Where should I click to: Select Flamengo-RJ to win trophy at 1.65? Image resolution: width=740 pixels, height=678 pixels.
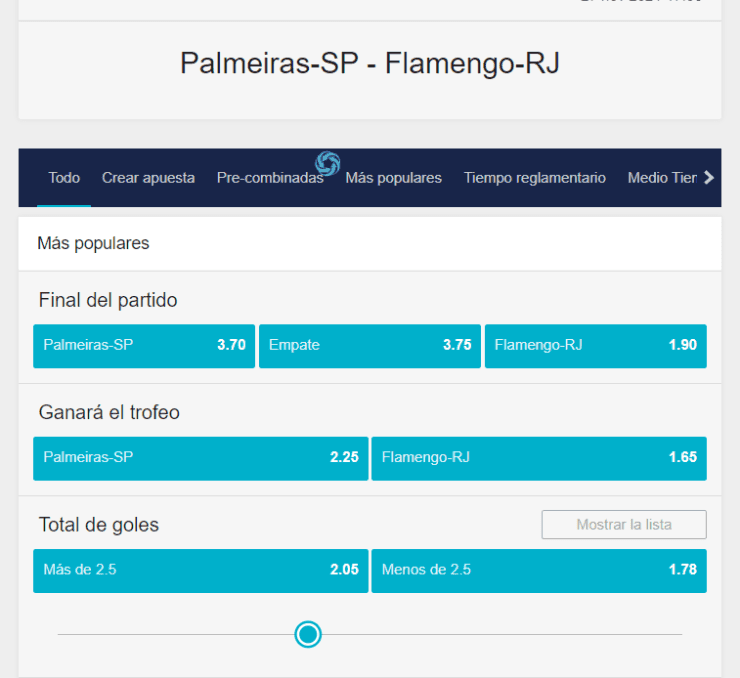tap(538, 458)
